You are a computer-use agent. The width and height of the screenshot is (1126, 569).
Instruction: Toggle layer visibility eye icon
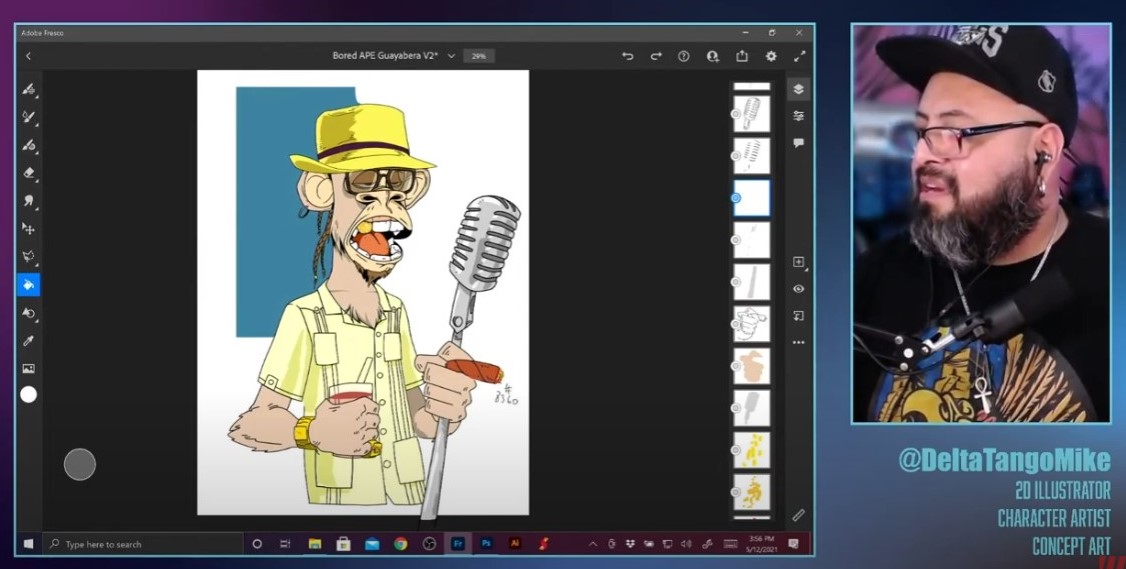pos(799,289)
